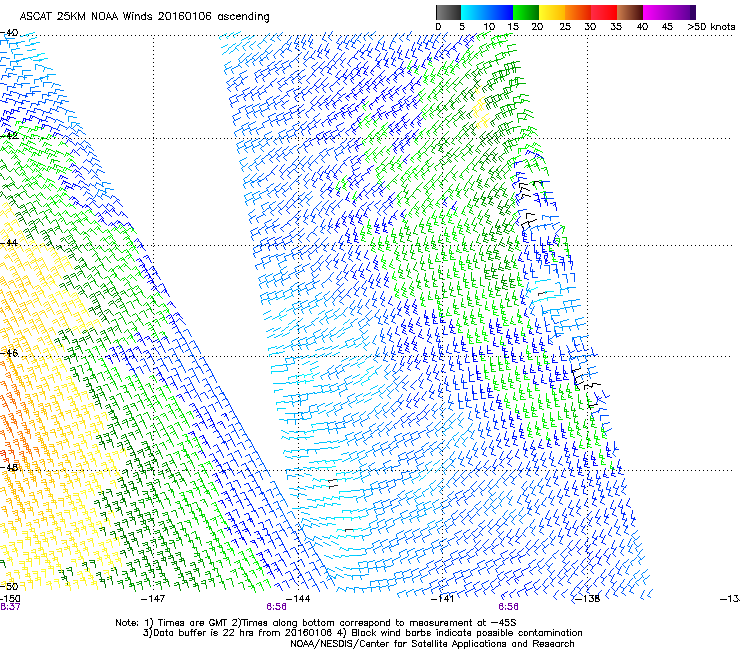Click the 6:58 time label near -141
This screenshot has width=740, height=650.
pos(508,607)
